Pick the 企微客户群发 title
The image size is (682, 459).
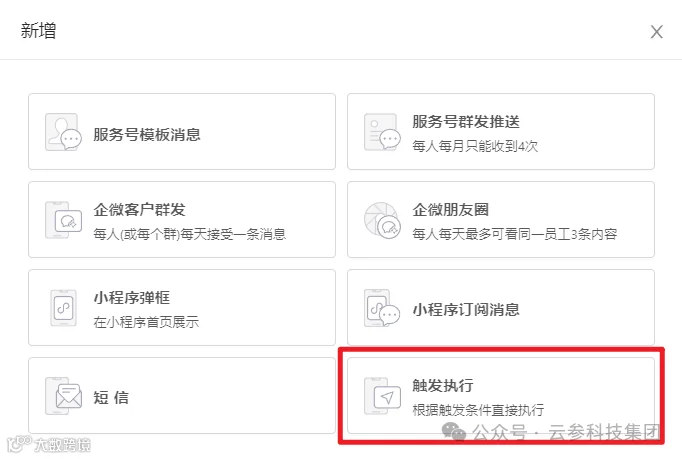point(139,209)
